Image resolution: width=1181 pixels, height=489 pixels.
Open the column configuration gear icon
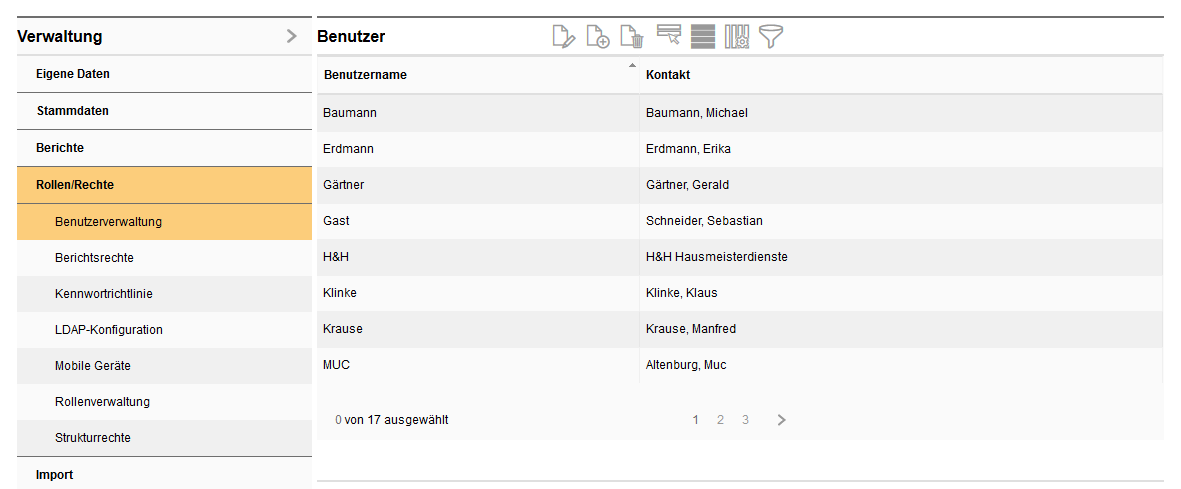[737, 37]
